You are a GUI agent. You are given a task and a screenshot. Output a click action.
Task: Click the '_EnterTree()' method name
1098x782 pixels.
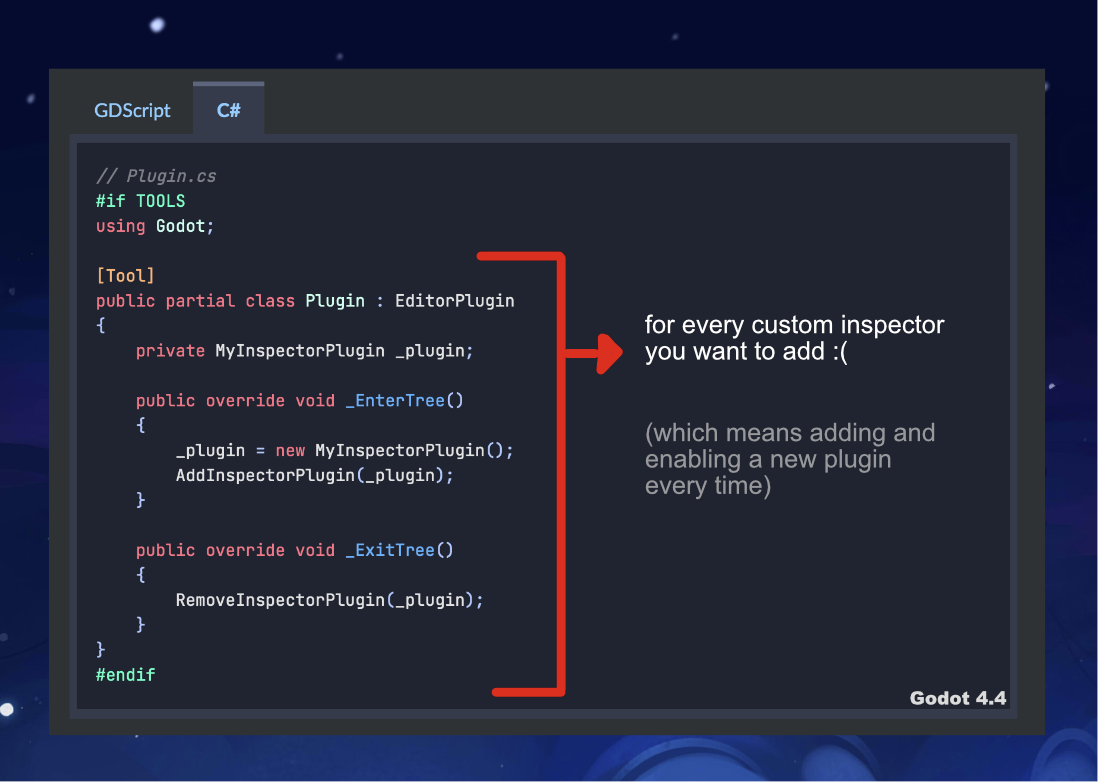click(404, 400)
